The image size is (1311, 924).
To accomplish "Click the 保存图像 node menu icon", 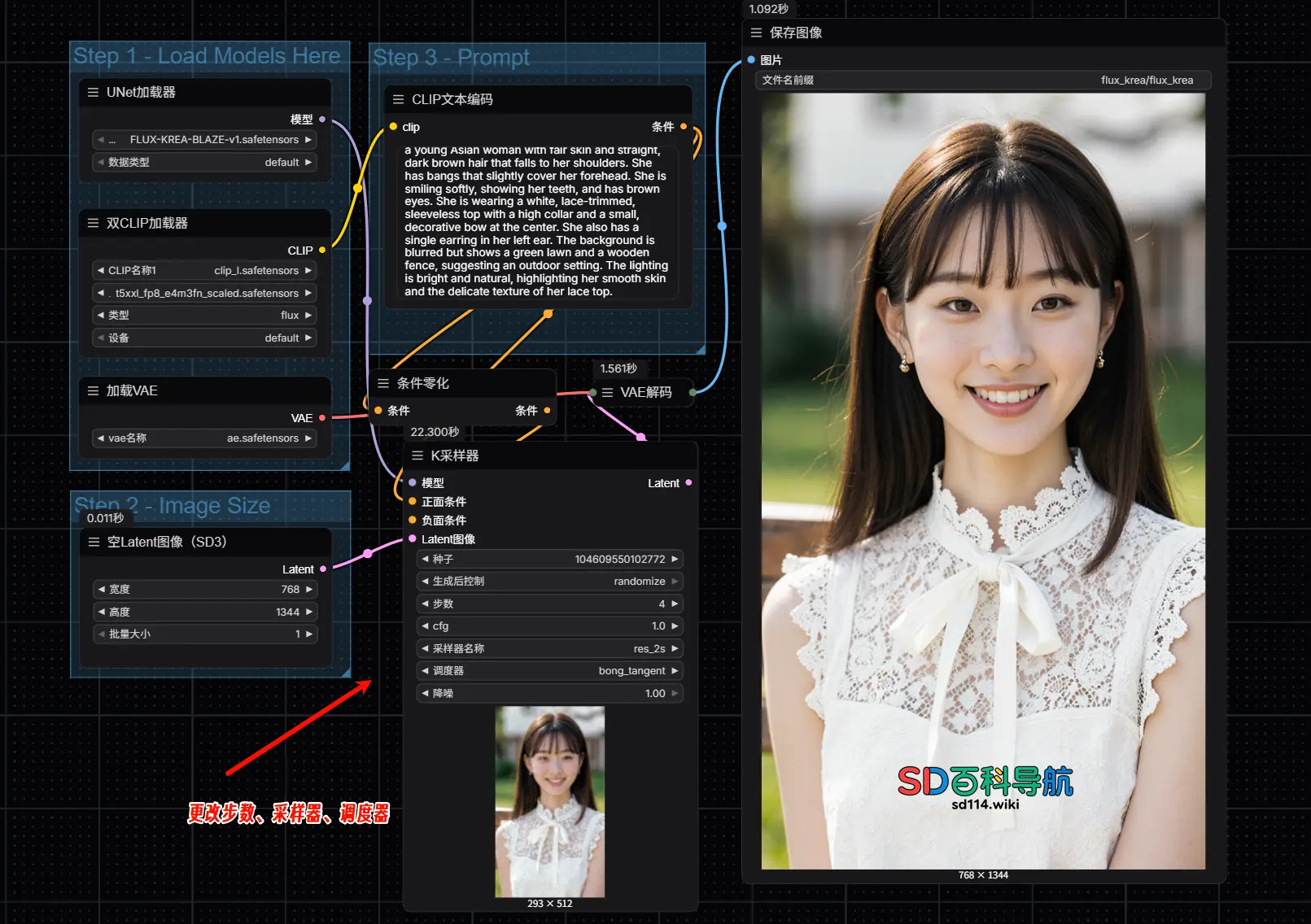I will (756, 33).
